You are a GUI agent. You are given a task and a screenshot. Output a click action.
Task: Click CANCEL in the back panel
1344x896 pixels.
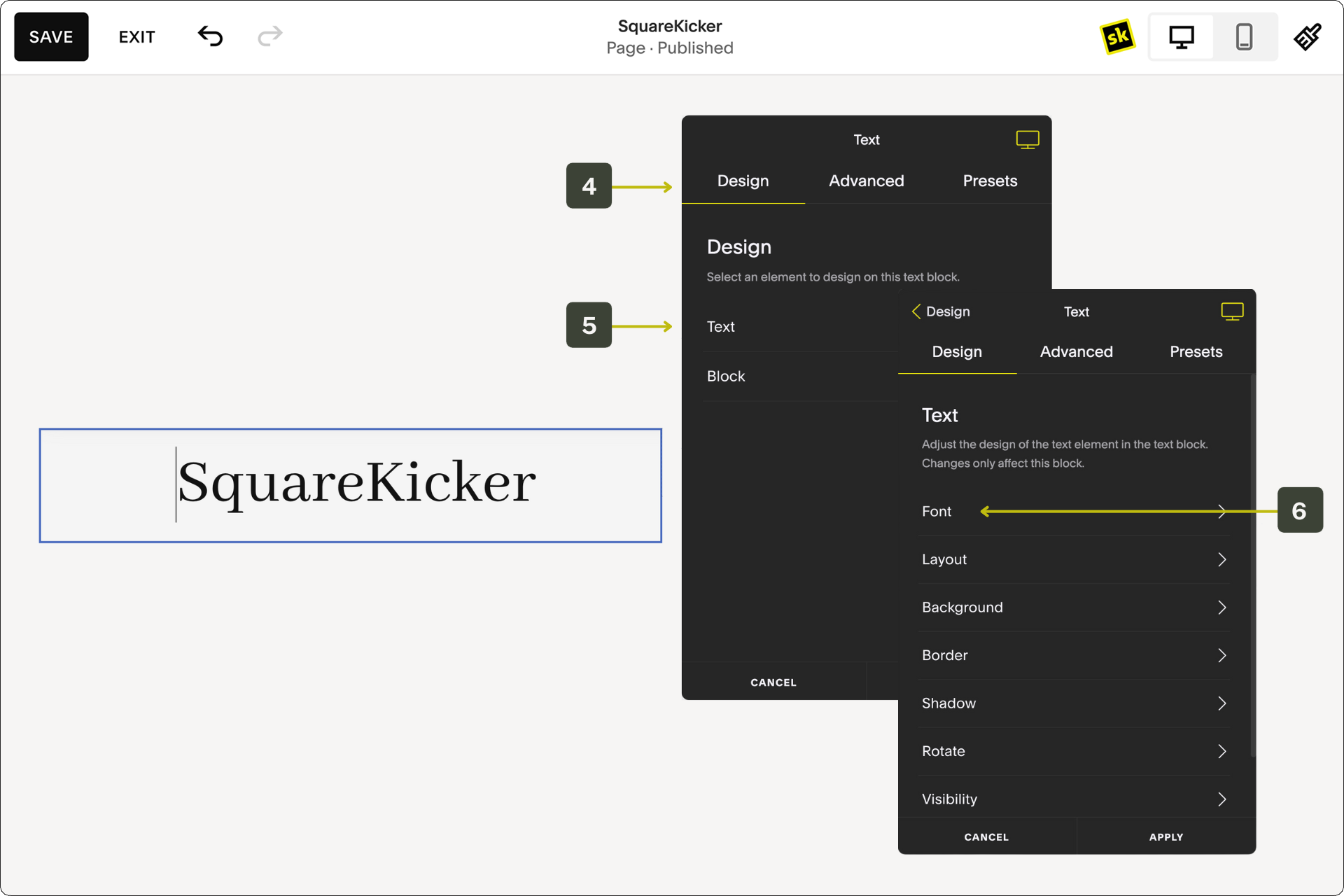[x=773, y=682]
